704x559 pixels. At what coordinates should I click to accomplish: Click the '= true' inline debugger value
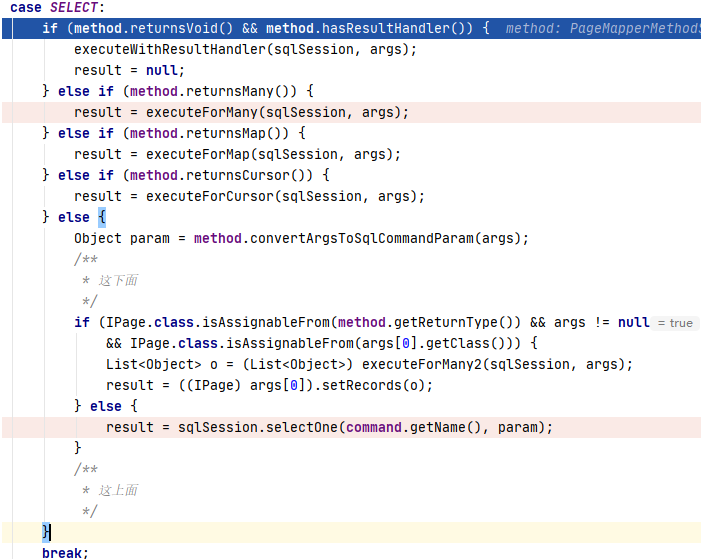pyautogui.click(x=675, y=323)
